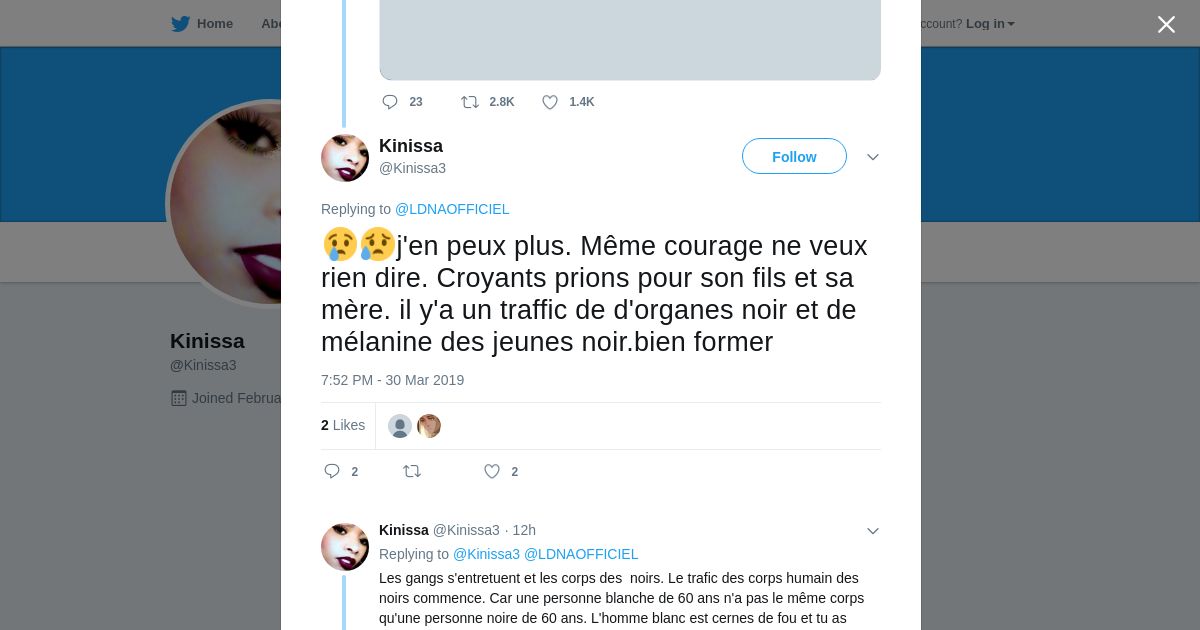The image size is (1200, 630).
Task: Click the grey default avatar among likers
Action: 400,426
